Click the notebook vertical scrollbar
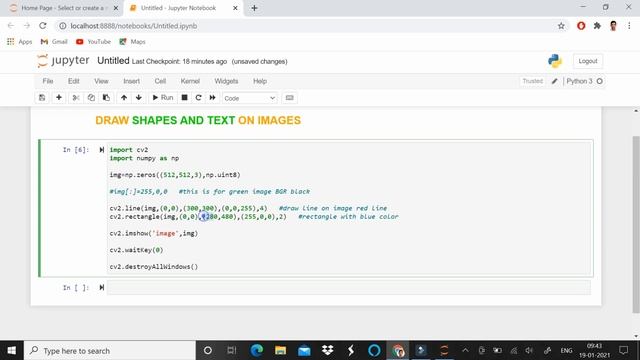Screen dimensions: 640x360 [636, 224]
